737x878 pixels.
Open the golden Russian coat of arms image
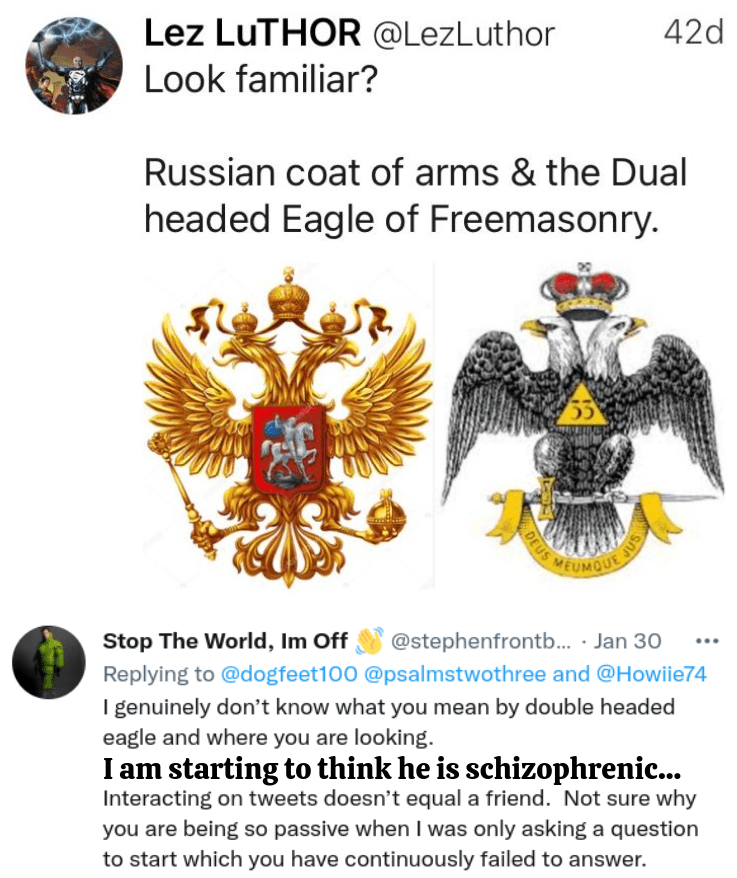288,427
